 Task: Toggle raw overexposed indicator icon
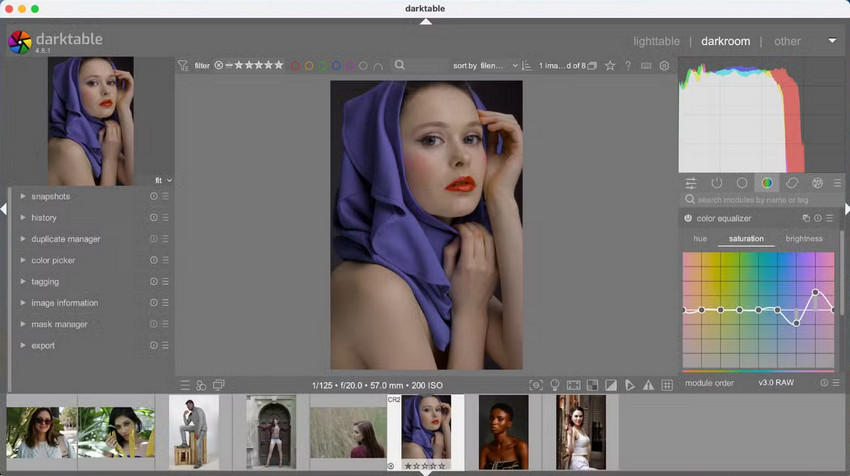tap(593, 385)
